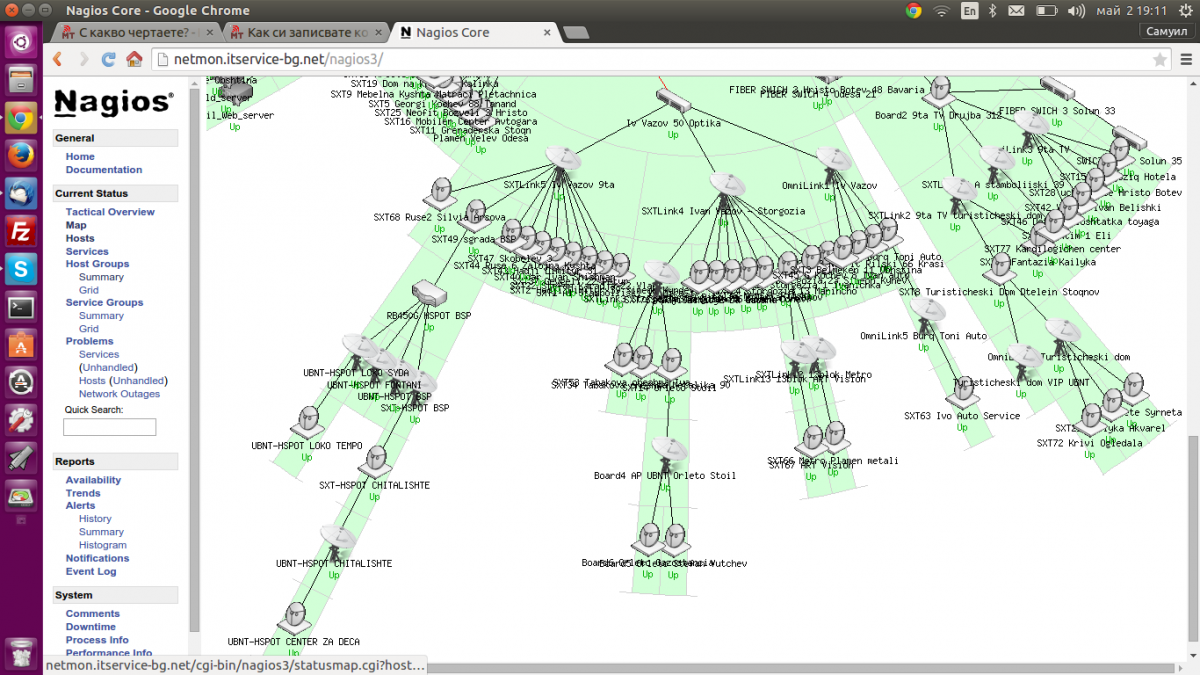The height and width of the screenshot is (675, 1200).
Task: Open the Availability report link
Action: click(x=93, y=480)
